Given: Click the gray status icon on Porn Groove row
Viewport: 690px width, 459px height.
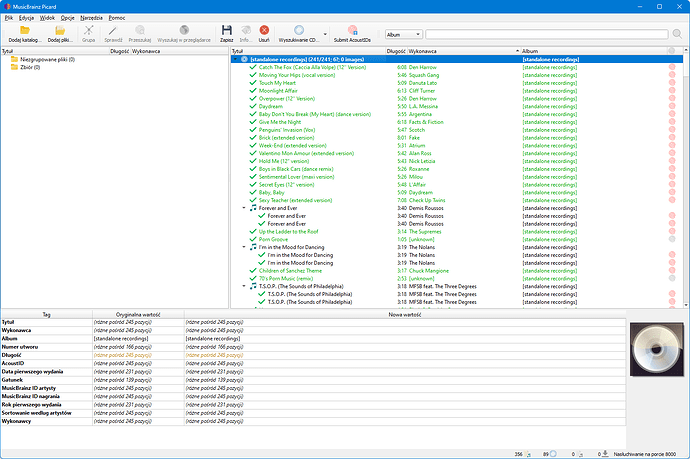Looking at the screenshot, I should (672, 239).
